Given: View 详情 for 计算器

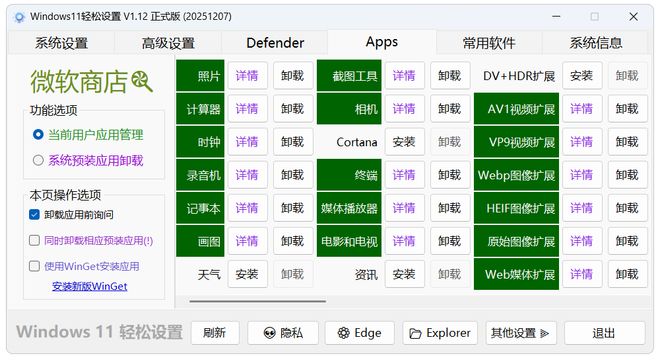Looking at the screenshot, I should [x=247, y=109].
